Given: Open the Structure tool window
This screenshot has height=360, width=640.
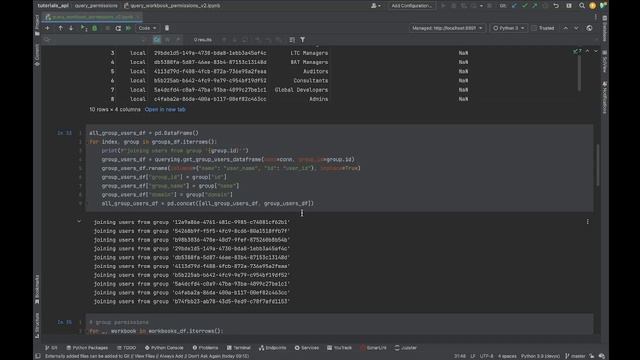Looking at the screenshot, I should pos(37,325).
